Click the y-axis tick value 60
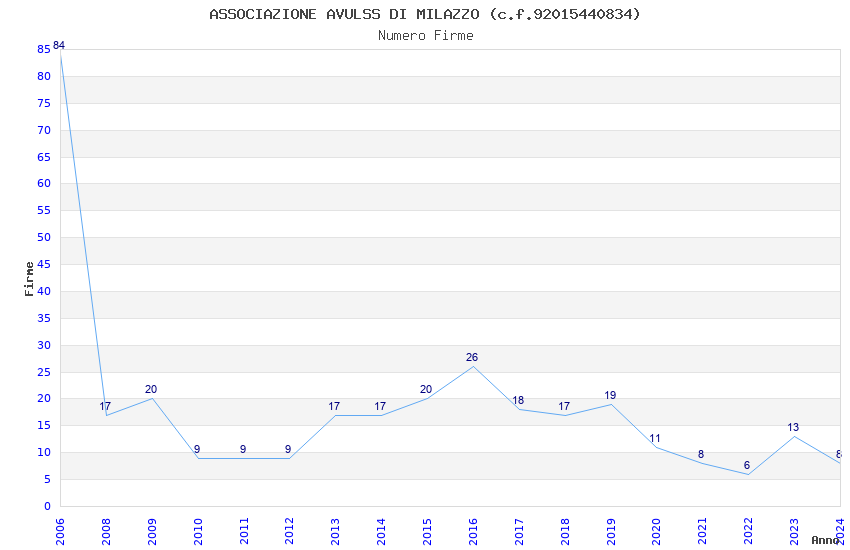The width and height of the screenshot is (850, 550). click(44, 183)
